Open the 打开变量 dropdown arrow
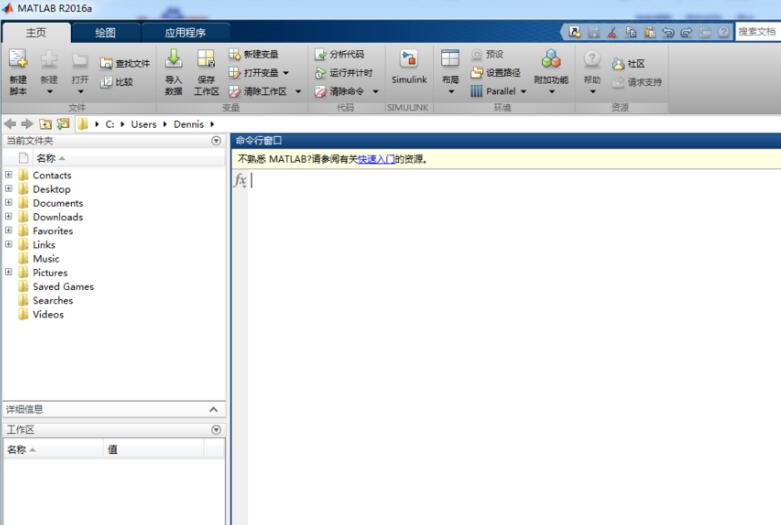The height and width of the screenshot is (525, 781). tap(286, 73)
